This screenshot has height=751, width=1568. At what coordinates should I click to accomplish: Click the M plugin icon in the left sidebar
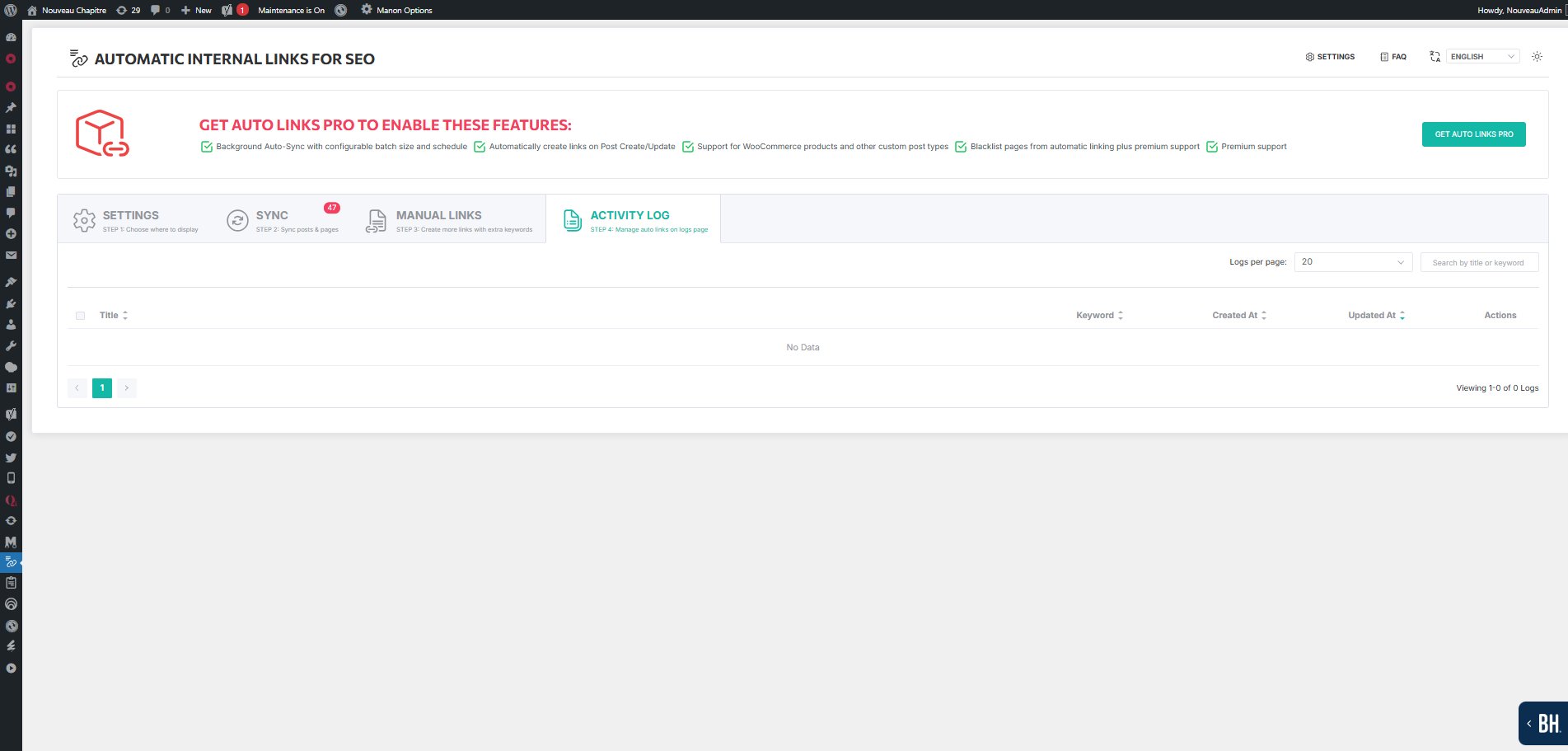point(12,542)
